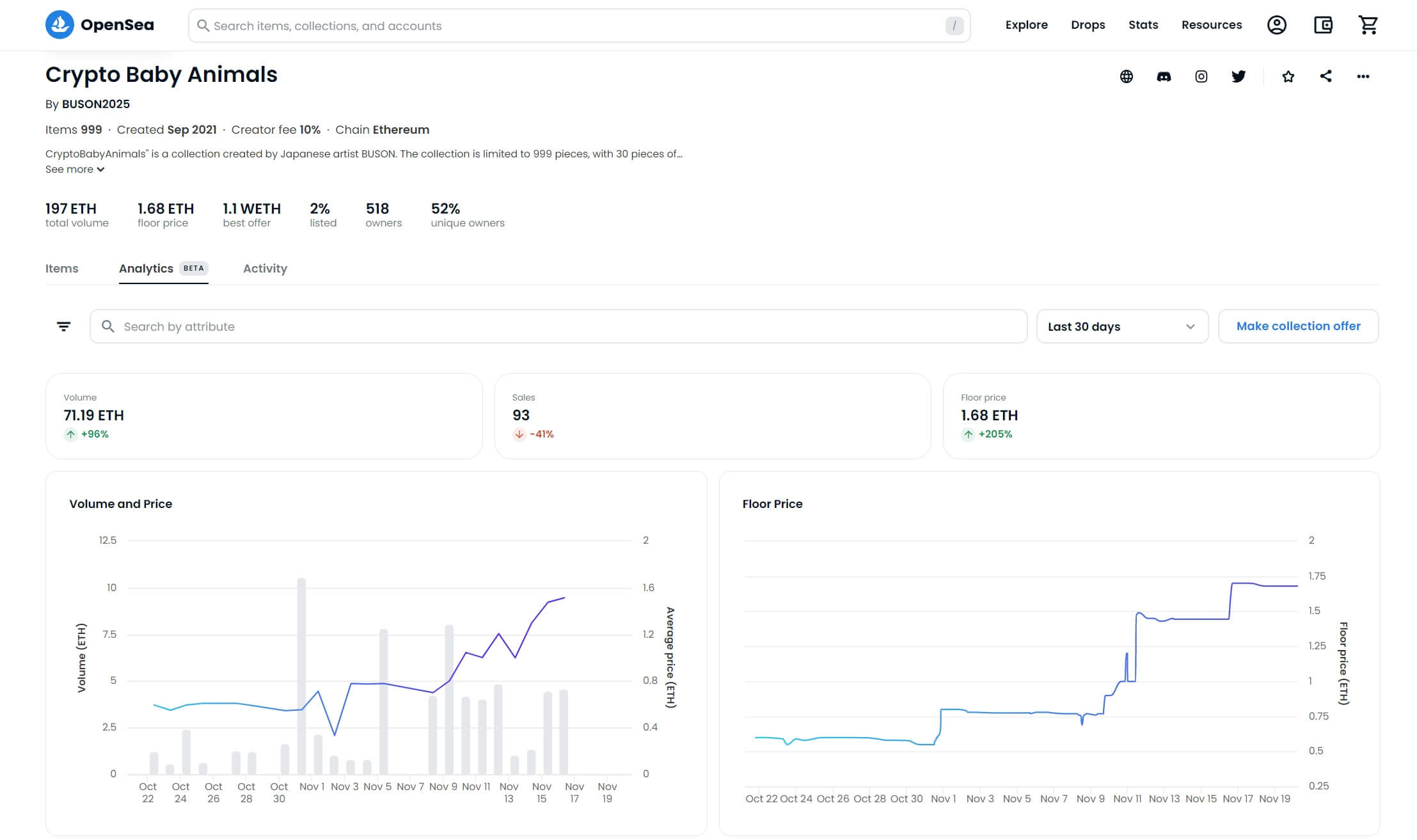The image size is (1417, 840).
Task: Click the Crypto Baby Animals heading
Action: [161, 75]
